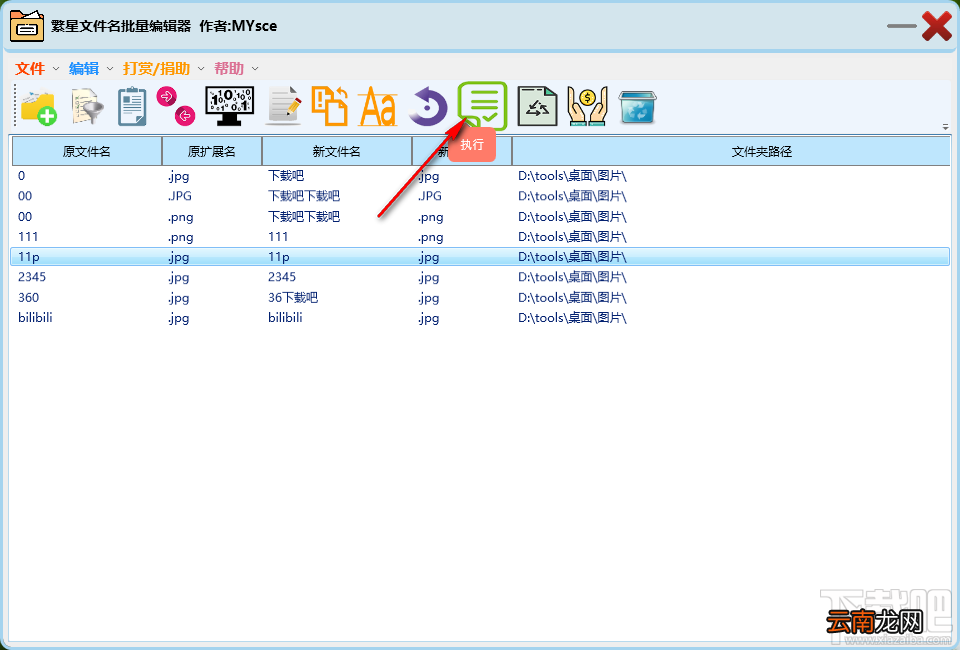Select original filename 11p in highlighted row
The height and width of the screenshot is (650, 960).
[29, 257]
